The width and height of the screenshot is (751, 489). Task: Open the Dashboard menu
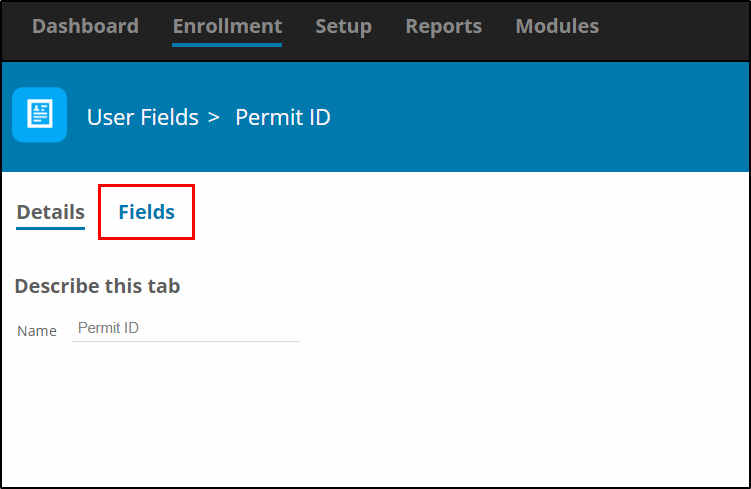(x=85, y=26)
